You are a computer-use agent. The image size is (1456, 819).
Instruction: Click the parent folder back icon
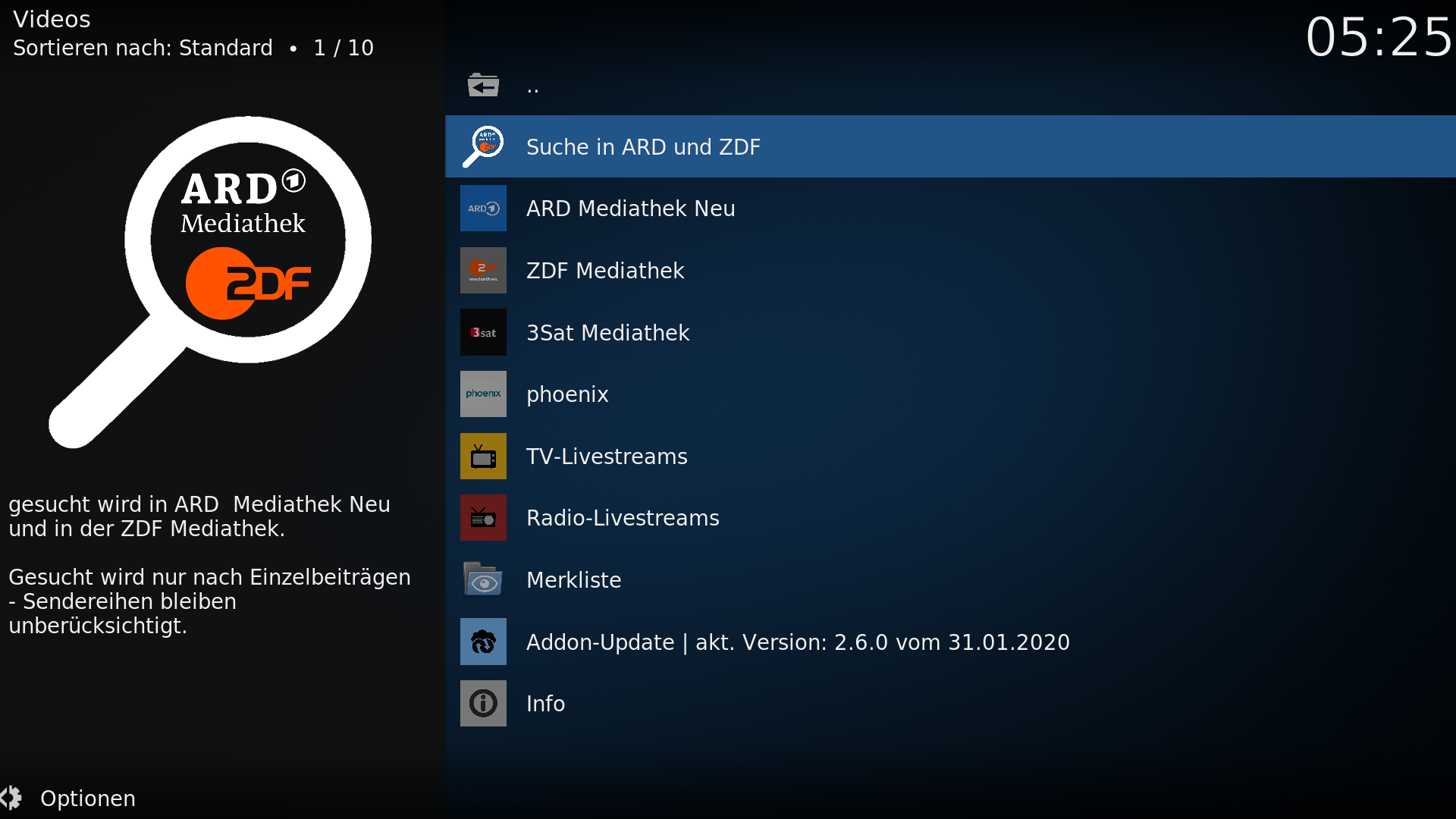(483, 85)
